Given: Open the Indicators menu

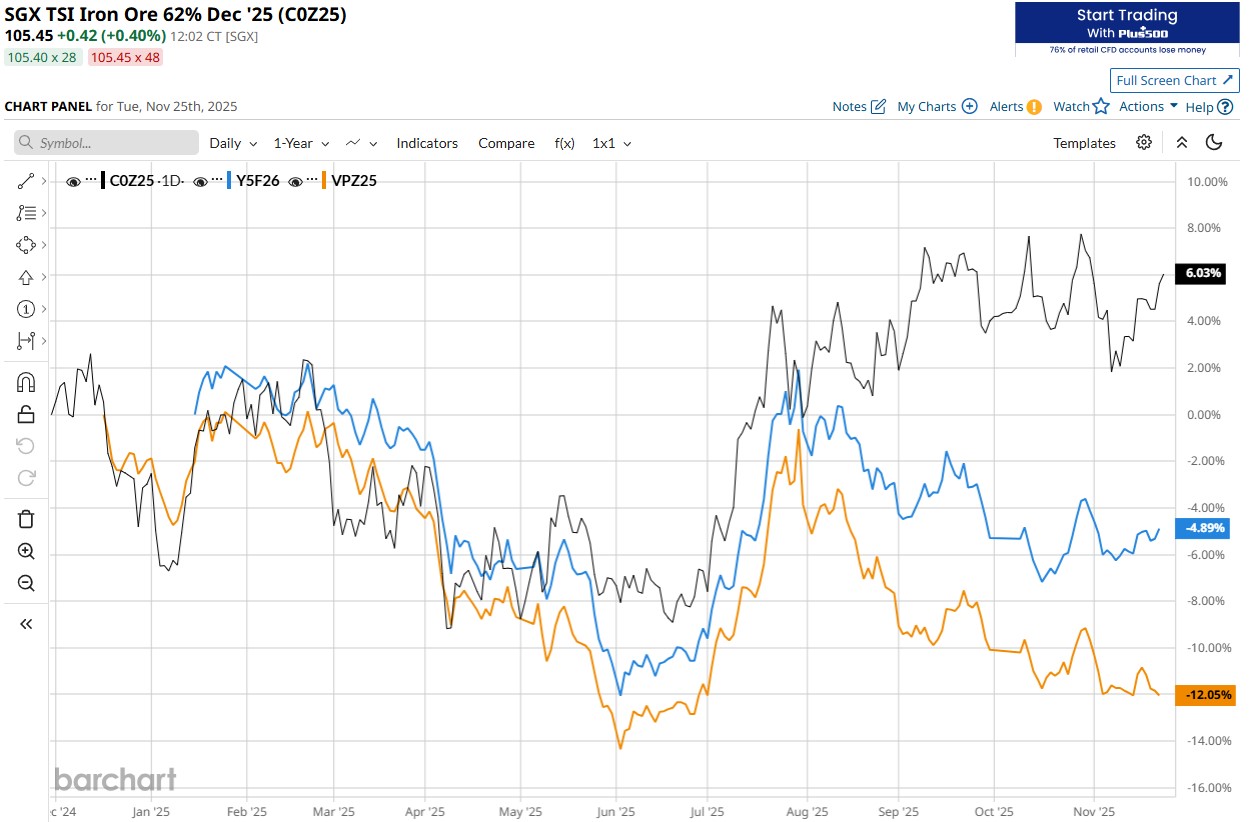Looking at the screenshot, I should click(x=427, y=143).
